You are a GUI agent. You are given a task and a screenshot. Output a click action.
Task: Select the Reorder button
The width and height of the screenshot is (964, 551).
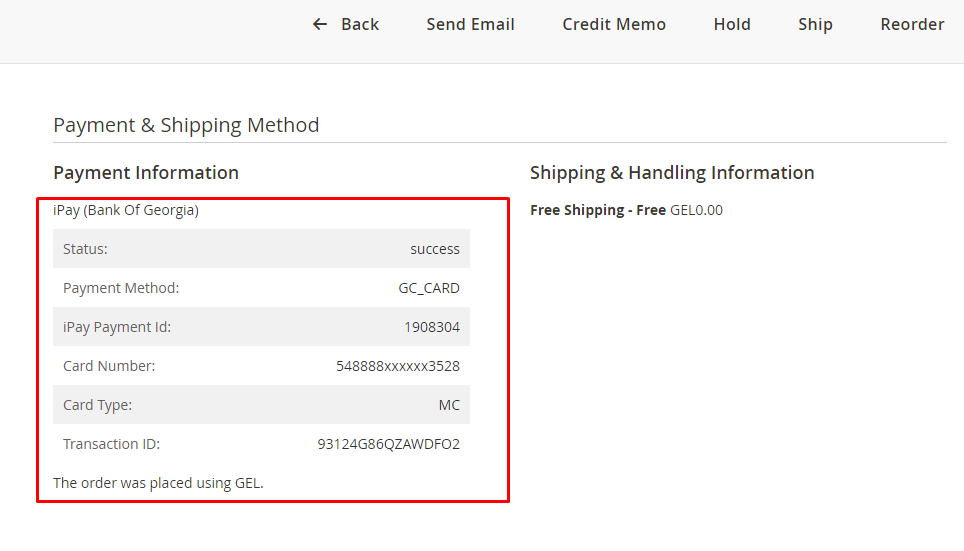click(x=912, y=24)
